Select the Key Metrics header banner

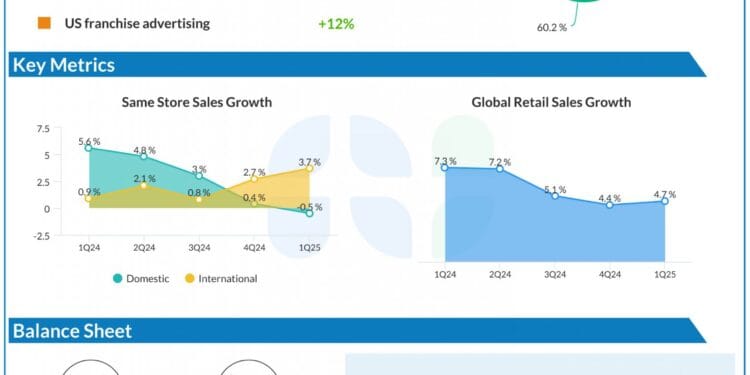(357, 65)
